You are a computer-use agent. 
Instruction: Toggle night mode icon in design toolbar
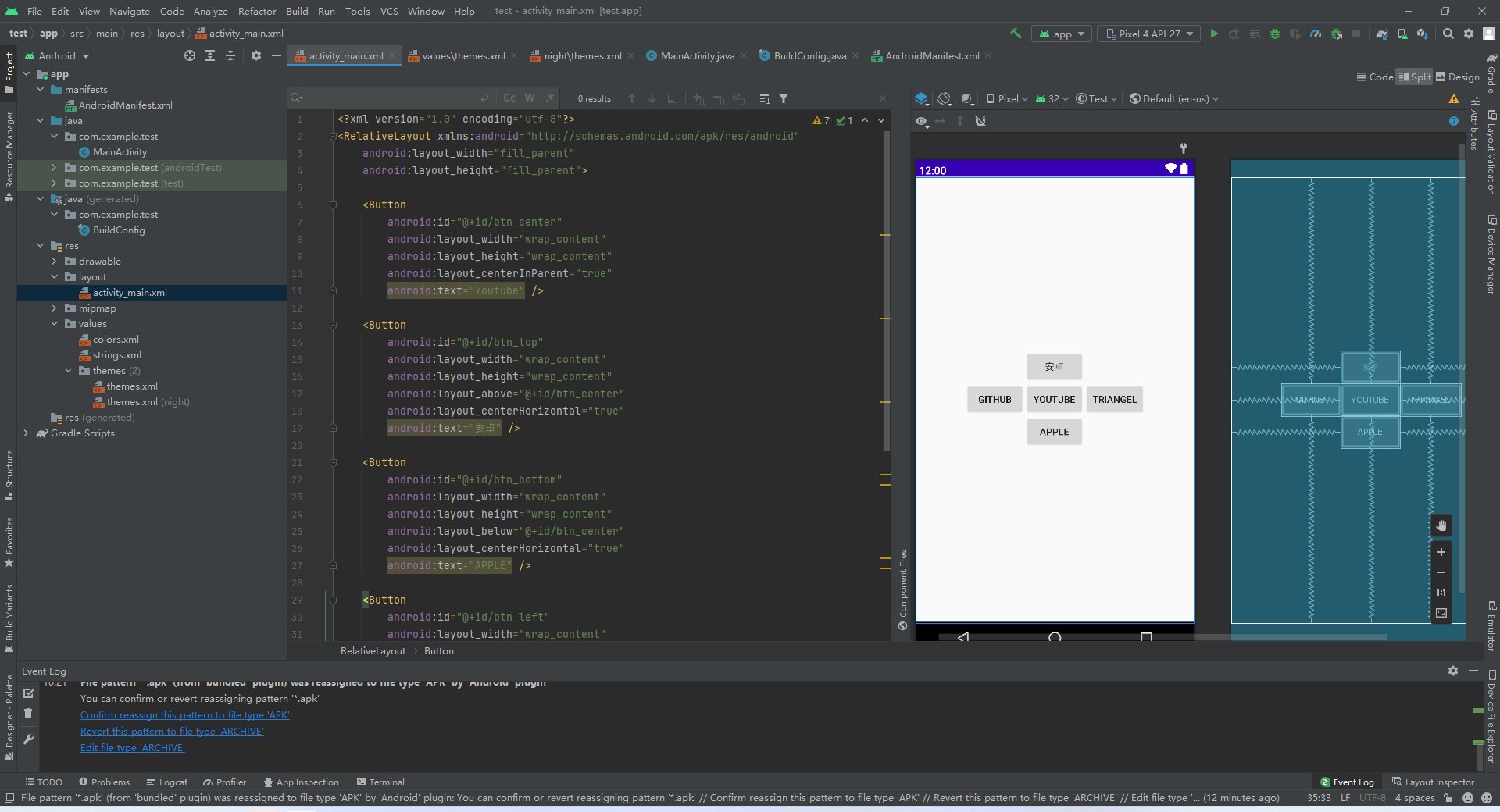pyautogui.click(x=967, y=98)
